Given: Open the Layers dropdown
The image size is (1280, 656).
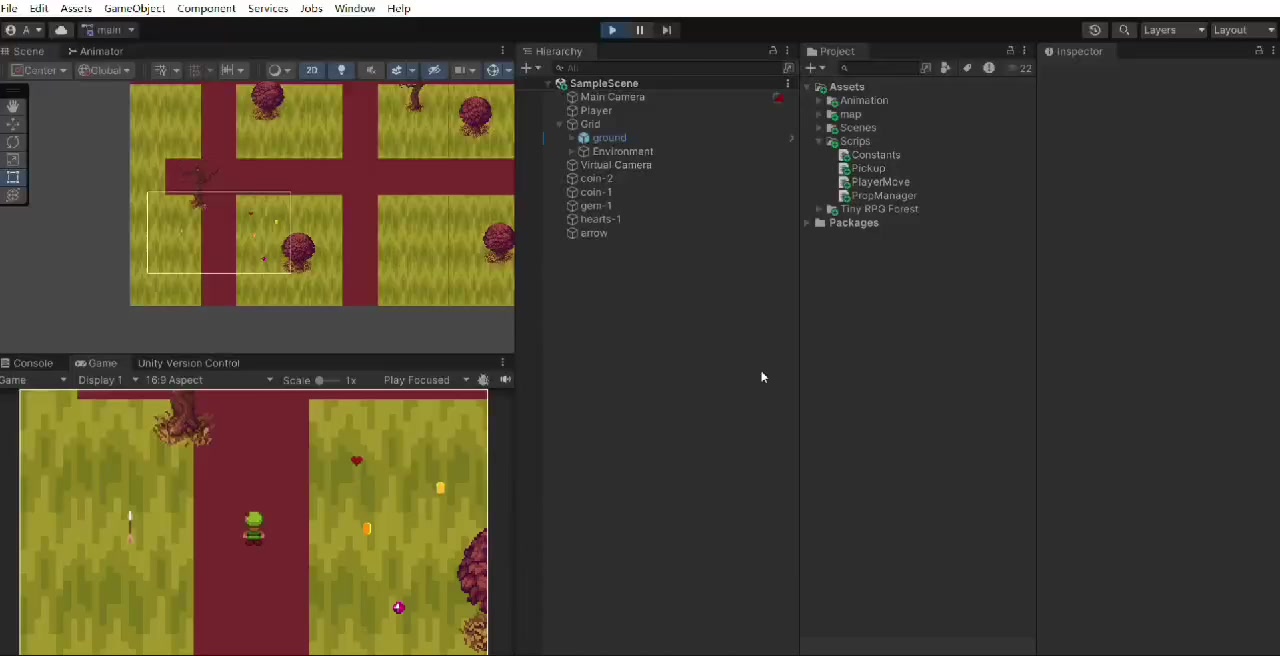Looking at the screenshot, I should point(1173,30).
